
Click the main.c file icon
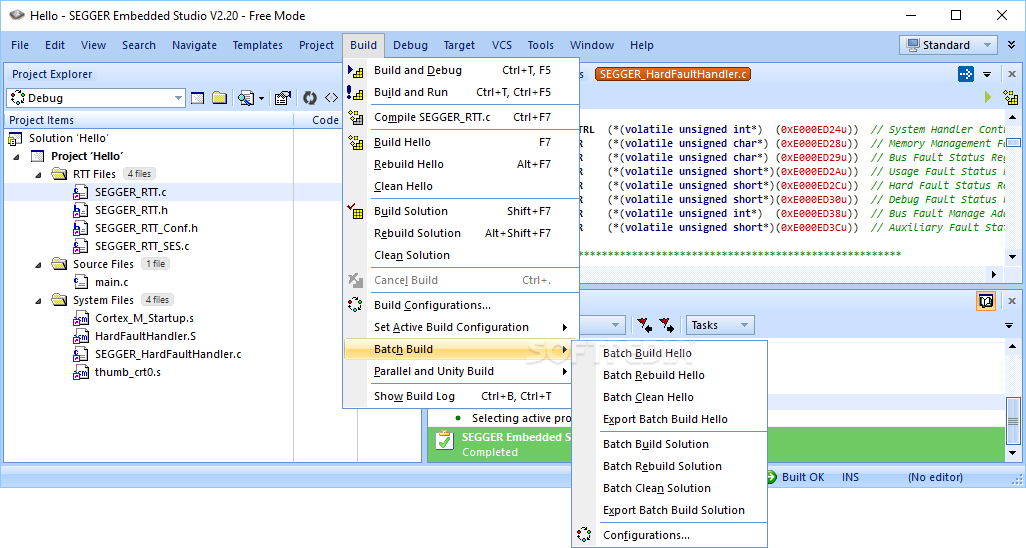coord(80,282)
